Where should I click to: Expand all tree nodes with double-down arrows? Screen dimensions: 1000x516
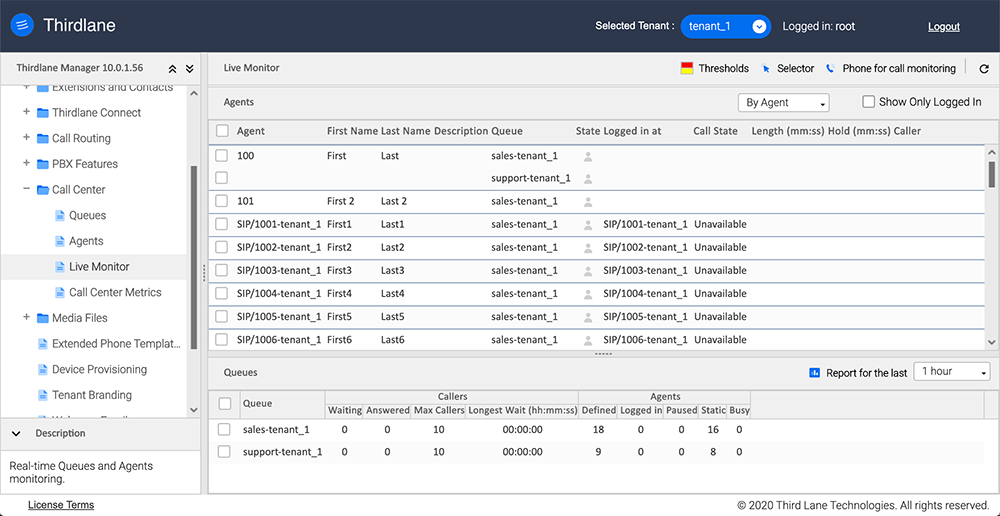189,69
